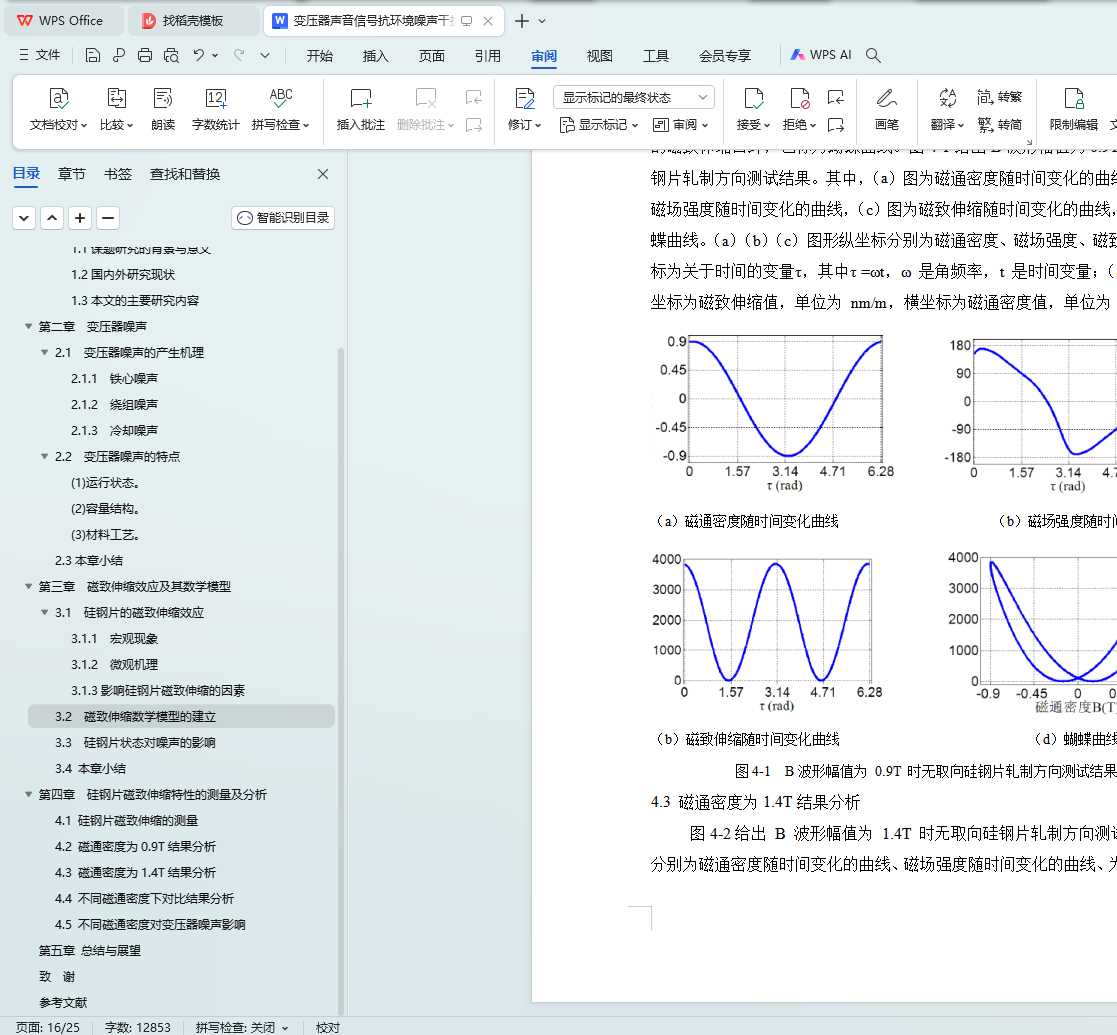
Task: Open 文件 menu
Action: [40, 55]
